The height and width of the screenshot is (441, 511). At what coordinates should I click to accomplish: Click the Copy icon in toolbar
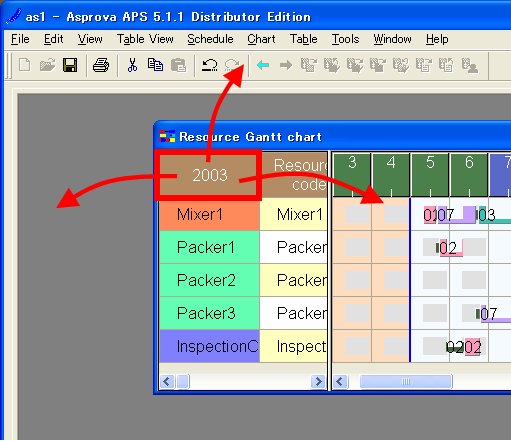pos(155,65)
